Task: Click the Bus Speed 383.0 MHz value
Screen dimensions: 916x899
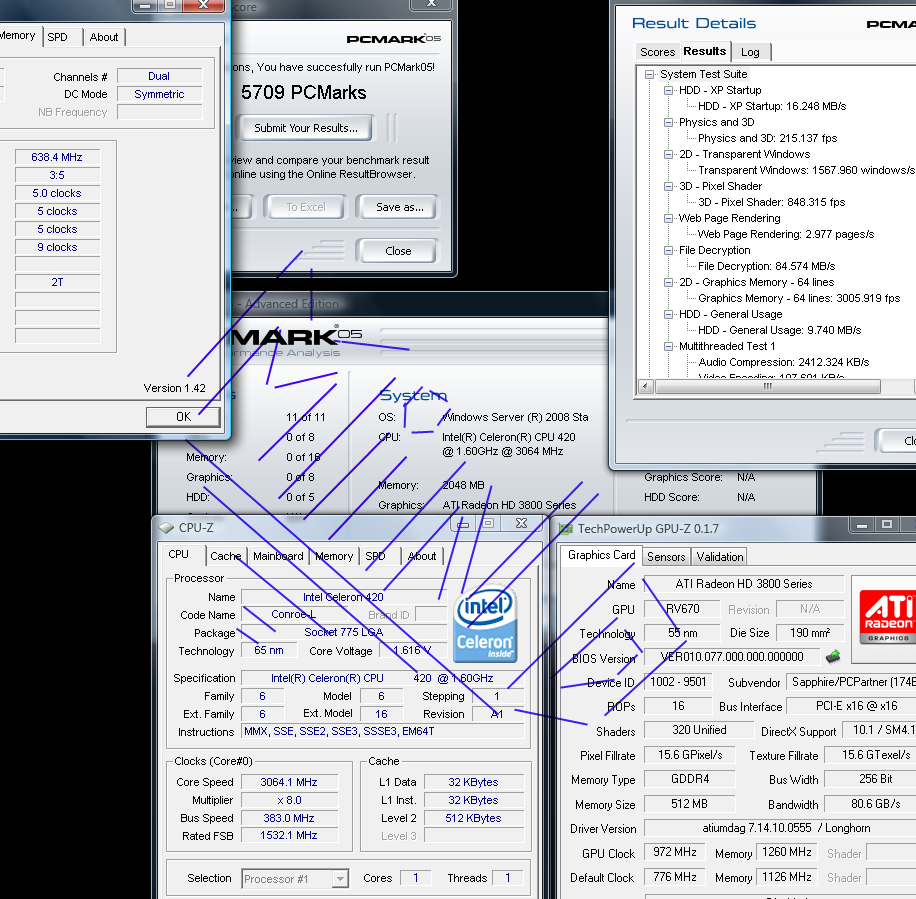Action: (x=289, y=818)
